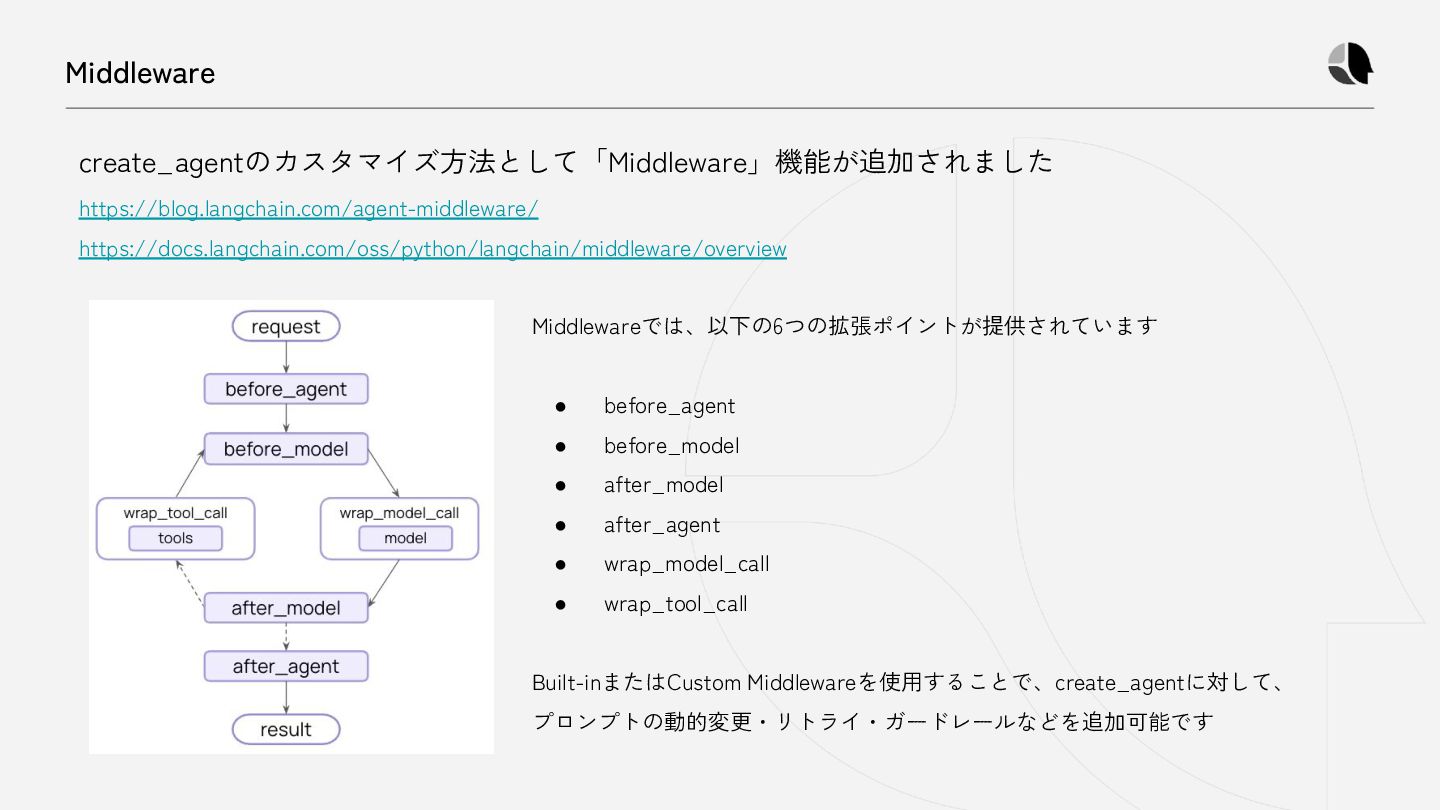Image resolution: width=1440 pixels, height=810 pixels.
Task: Click the line starting プロンプトの動的変更
Action: tap(872, 721)
